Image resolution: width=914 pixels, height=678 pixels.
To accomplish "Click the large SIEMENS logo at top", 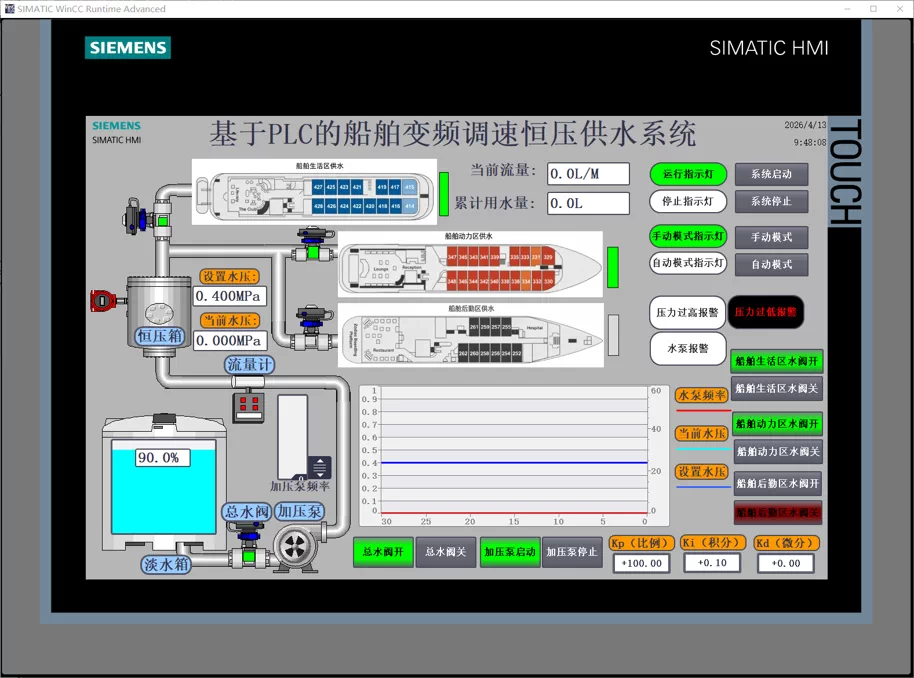I will 128,48.
